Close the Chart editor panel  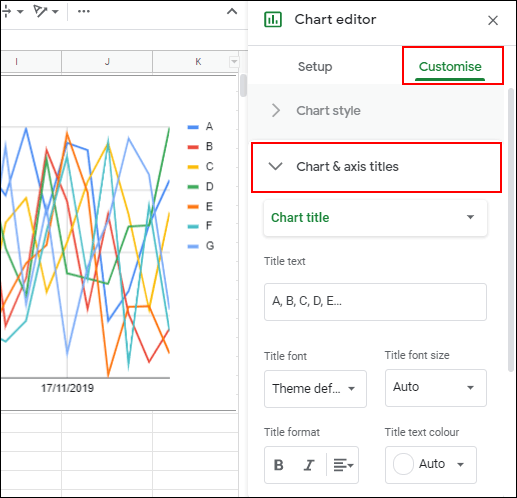(x=493, y=20)
